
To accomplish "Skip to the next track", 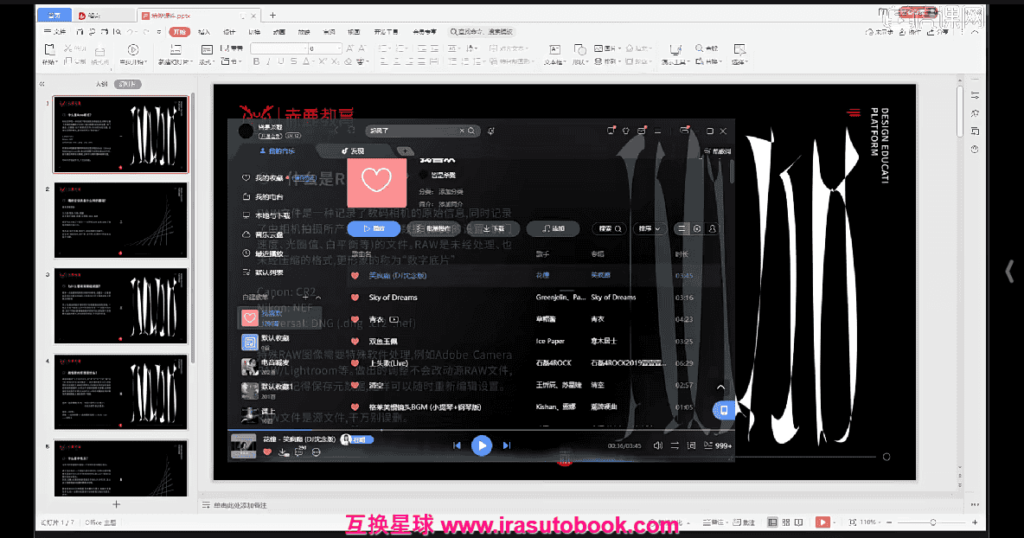I will click(507, 445).
